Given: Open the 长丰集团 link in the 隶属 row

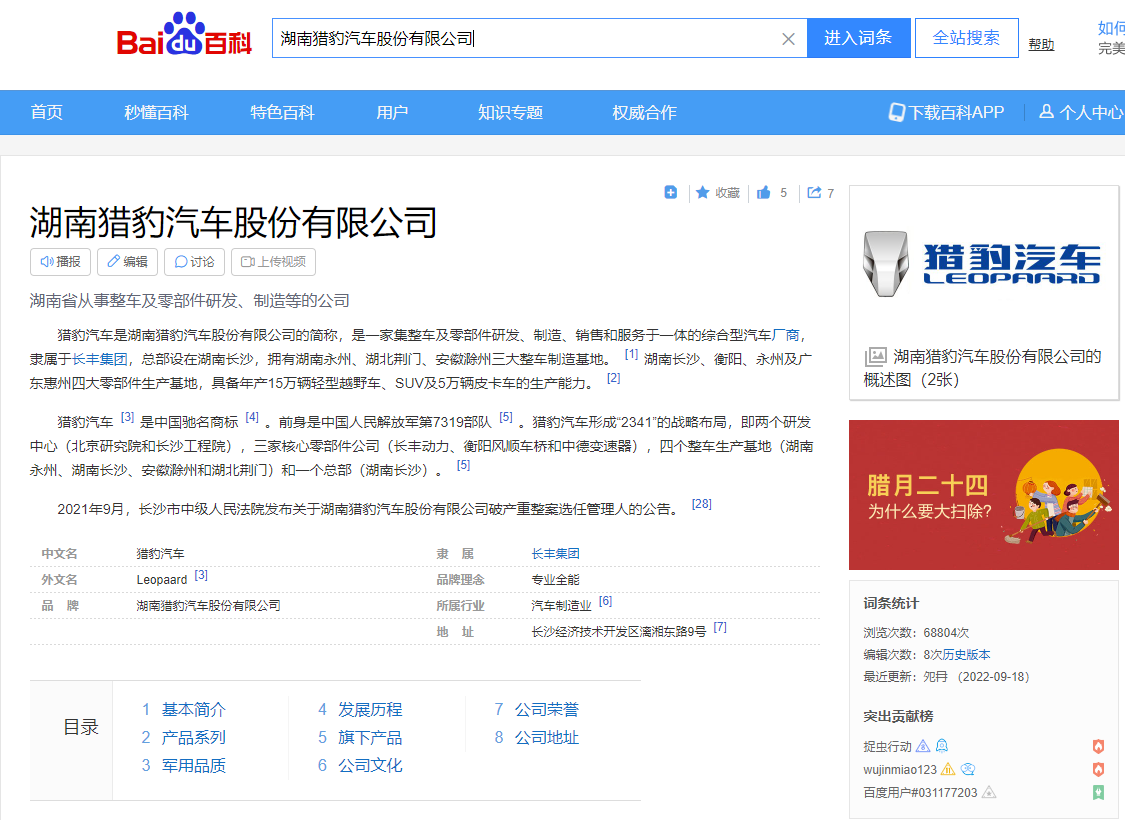Looking at the screenshot, I should (555, 554).
